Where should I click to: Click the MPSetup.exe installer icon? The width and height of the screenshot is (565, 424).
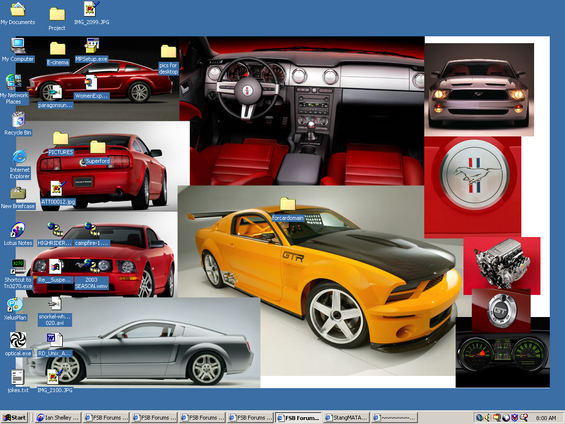pos(92,50)
